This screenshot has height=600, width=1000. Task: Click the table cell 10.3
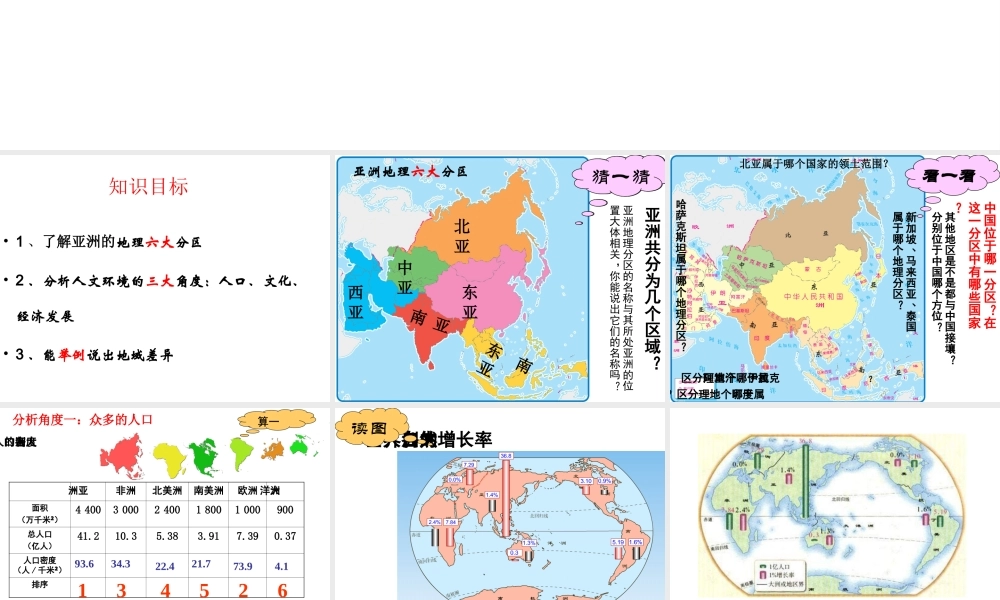(x=126, y=536)
